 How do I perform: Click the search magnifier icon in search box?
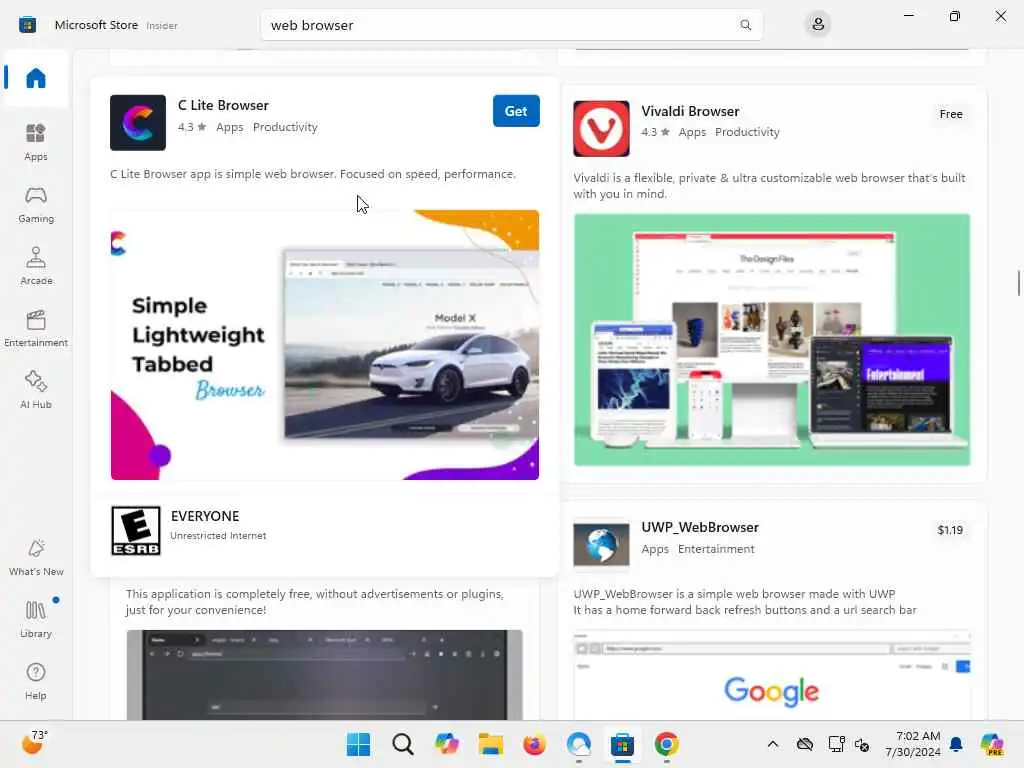coord(745,25)
